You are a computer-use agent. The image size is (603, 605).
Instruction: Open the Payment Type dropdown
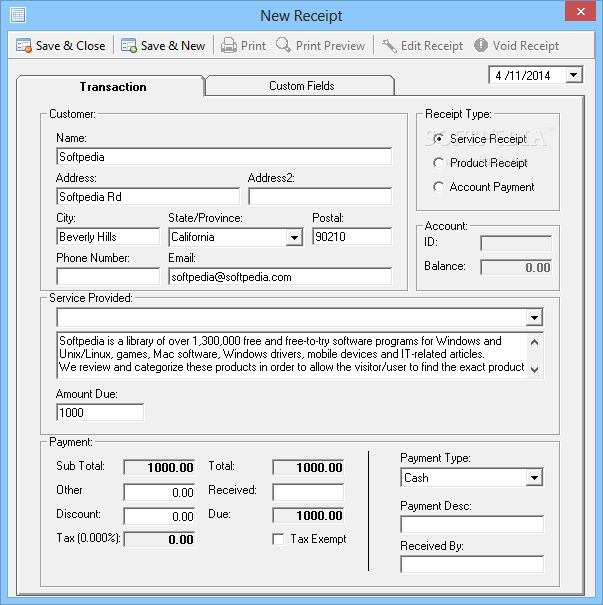[534, 478]
